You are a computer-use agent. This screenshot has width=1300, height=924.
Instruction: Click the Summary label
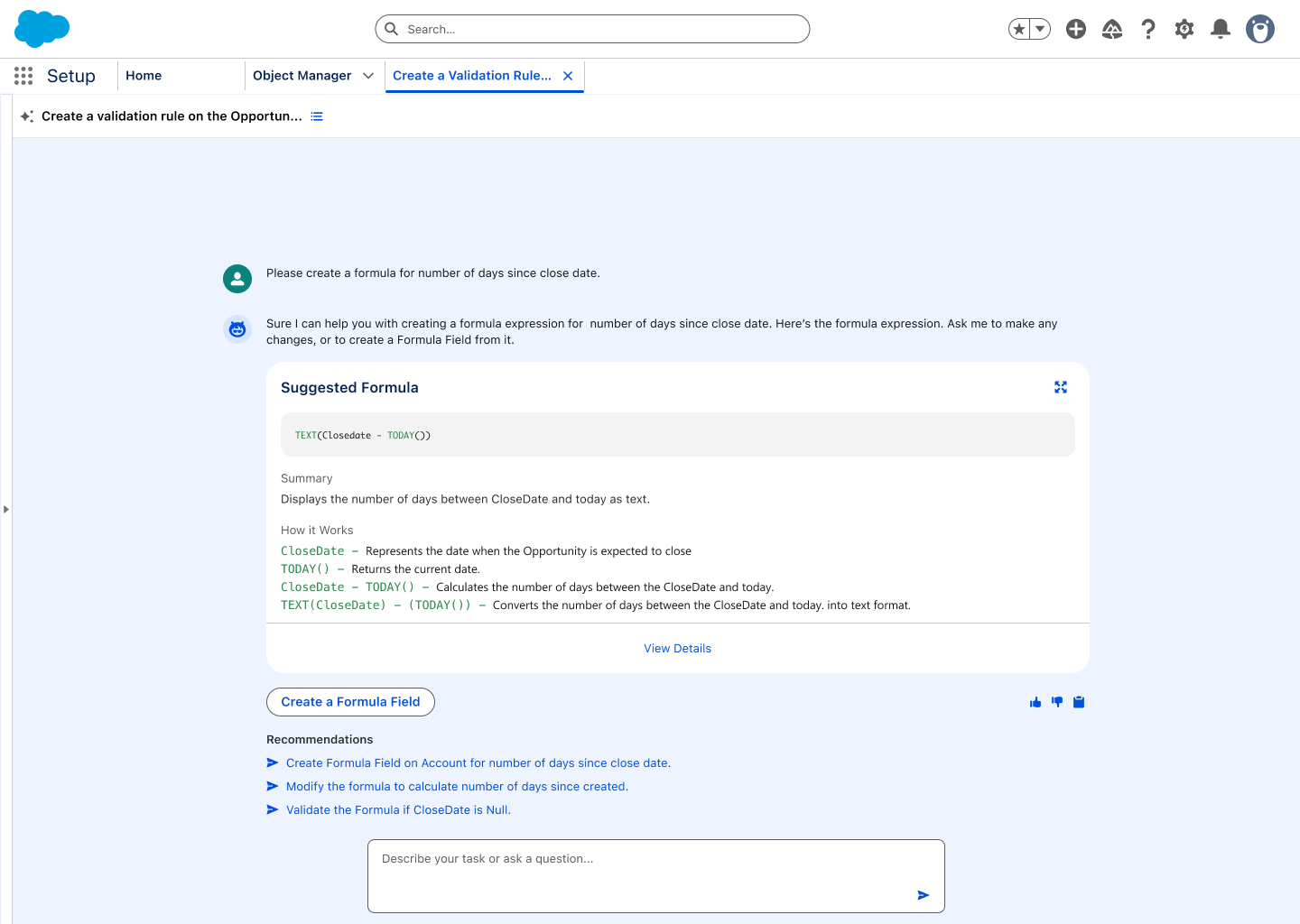click(x=307, y=478)
